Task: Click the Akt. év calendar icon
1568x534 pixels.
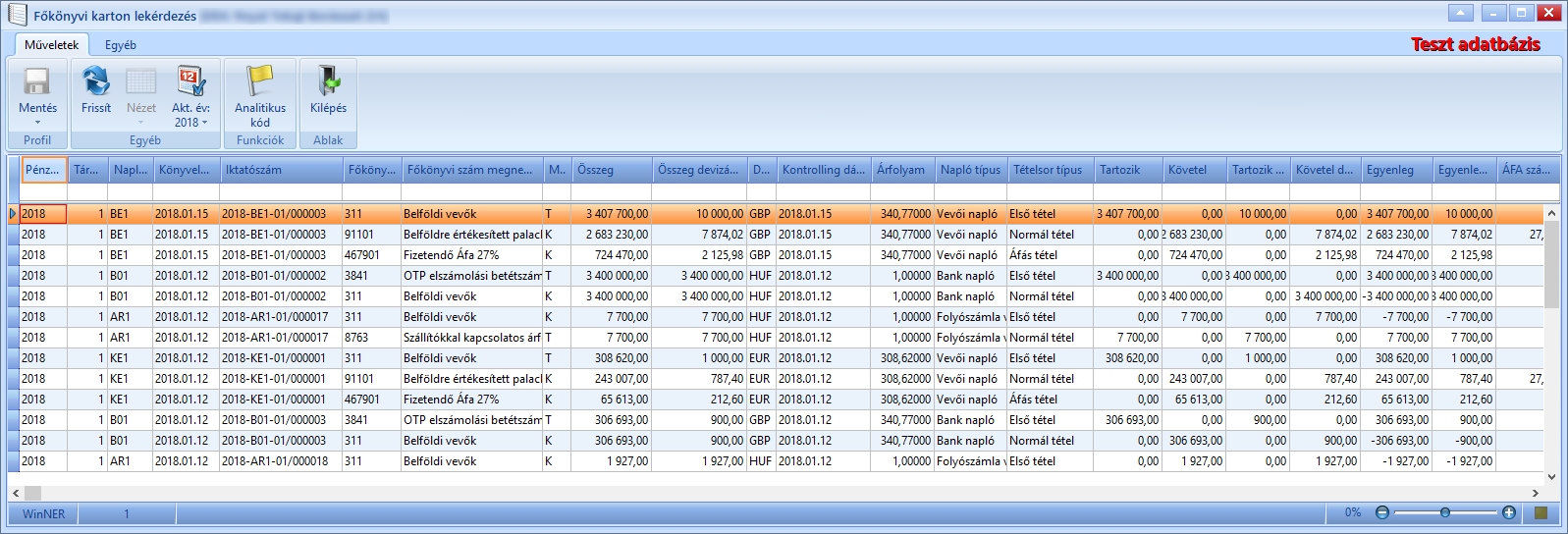Action: 189,80
